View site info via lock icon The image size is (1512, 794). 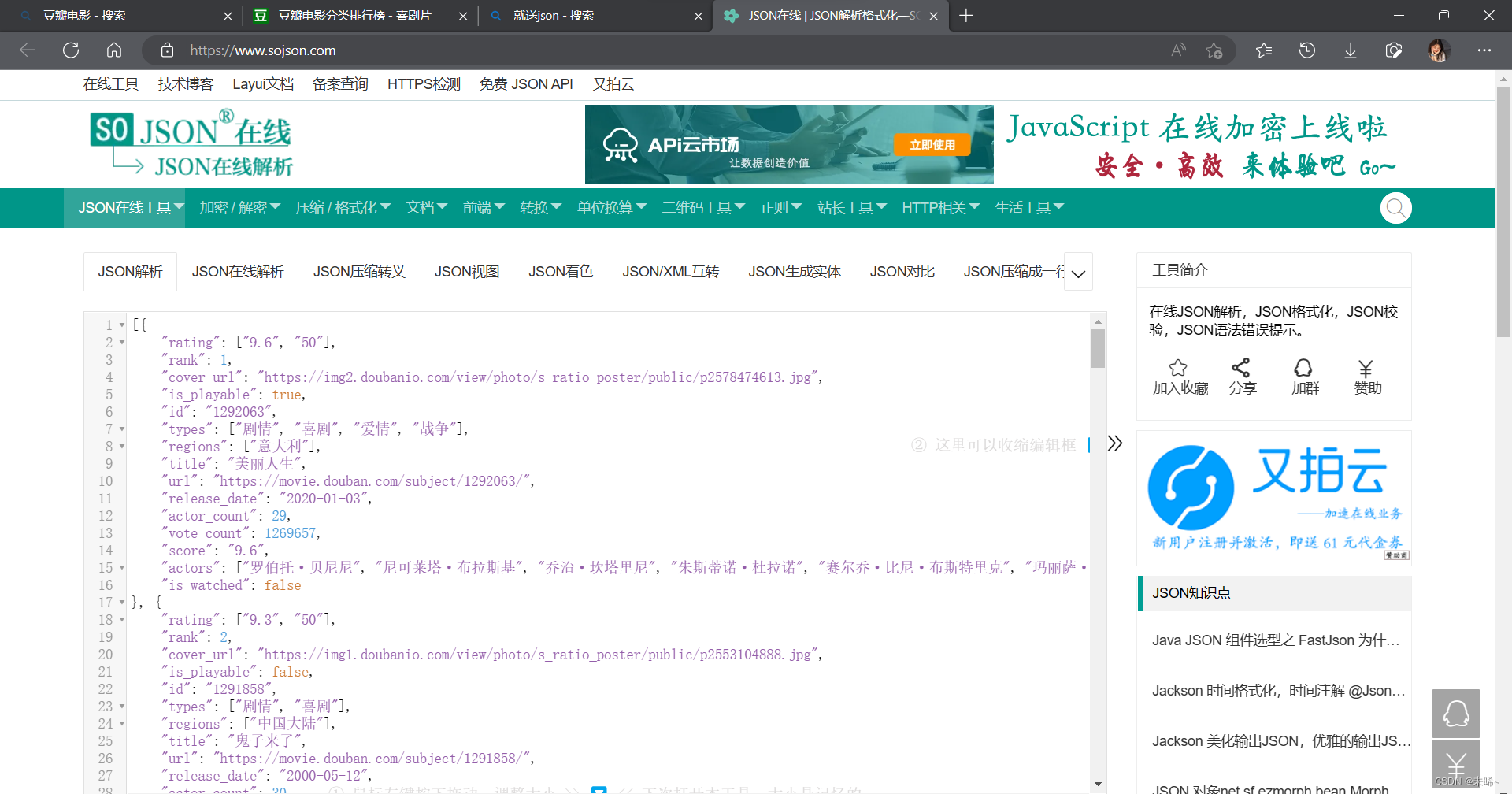(167, 50)
